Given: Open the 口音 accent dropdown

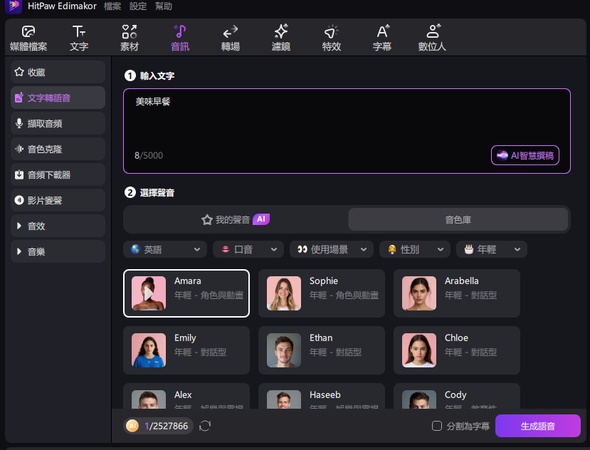Looking at the screenshot, I should pyautogui.click(x=248, y=249).
